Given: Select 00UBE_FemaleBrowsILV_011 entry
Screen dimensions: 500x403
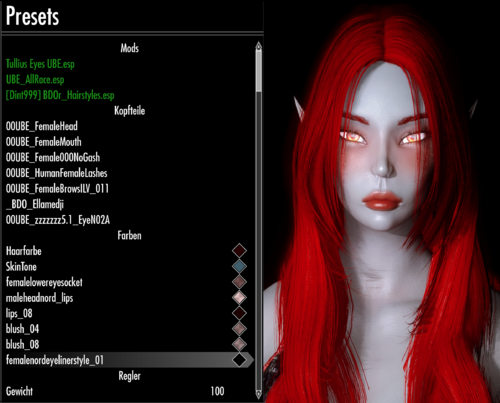Looking at the screenshot, I should pyautogui.click(x=57, y=189).
